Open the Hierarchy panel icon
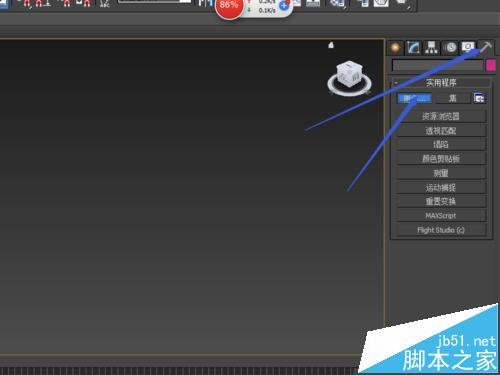Viewport: 500px width, 375px height. (431, 48)
